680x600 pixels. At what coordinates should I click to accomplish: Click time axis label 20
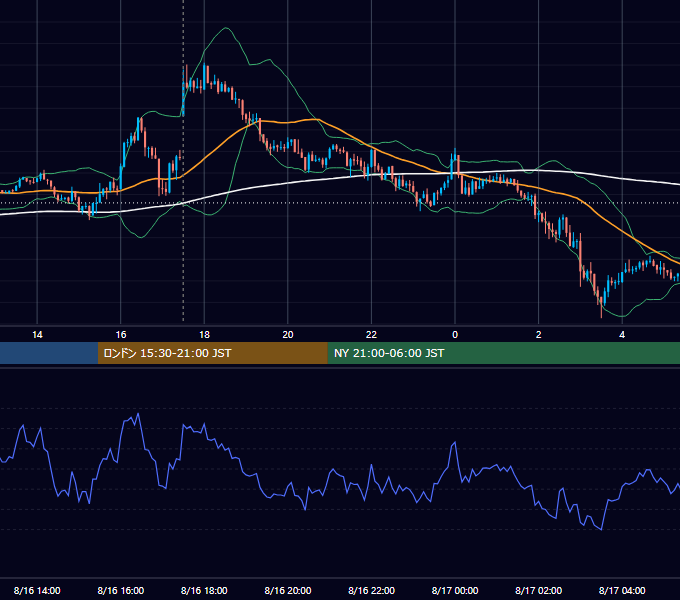[x=288, y=335]
